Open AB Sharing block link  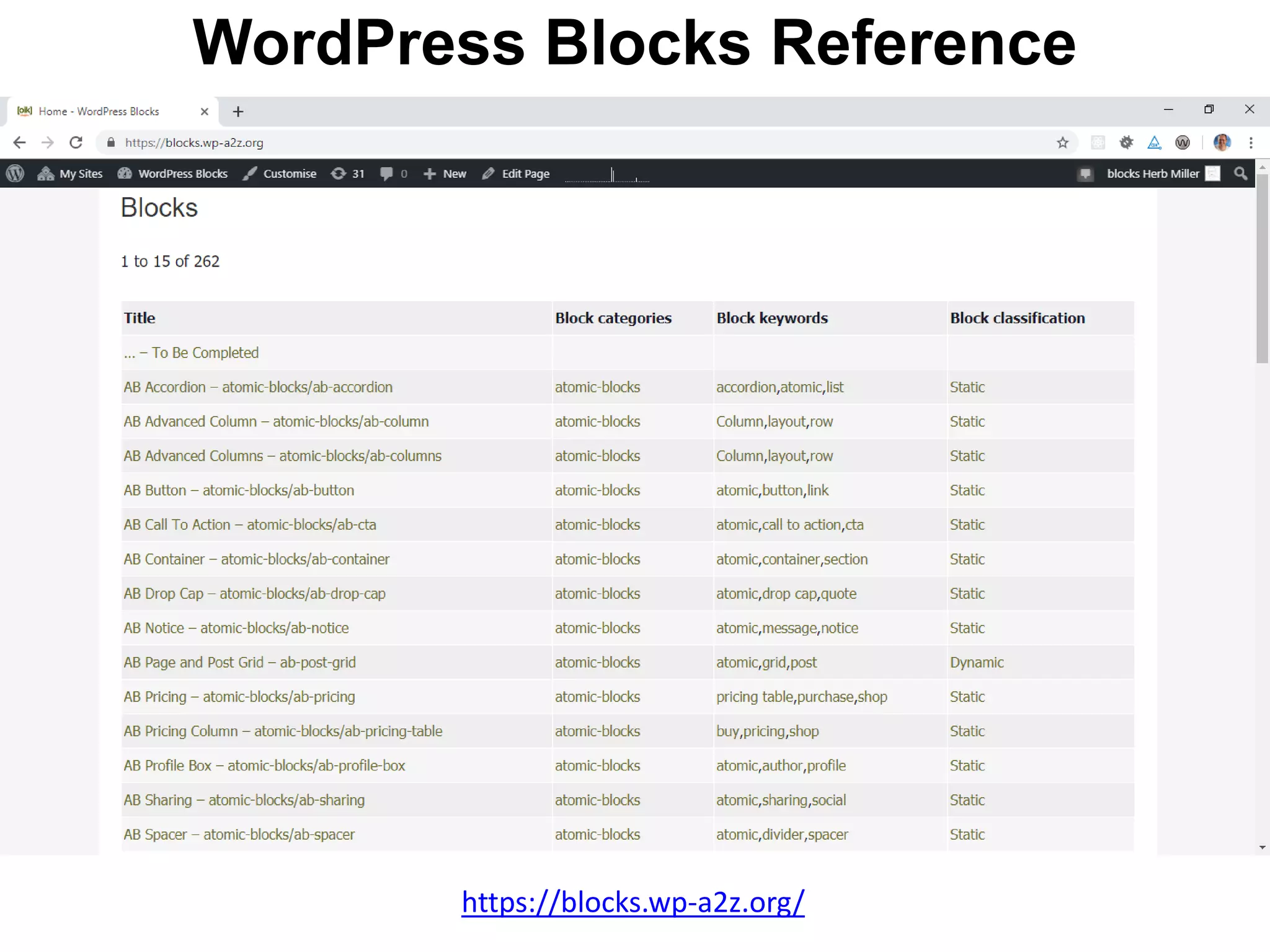(244, 800)
